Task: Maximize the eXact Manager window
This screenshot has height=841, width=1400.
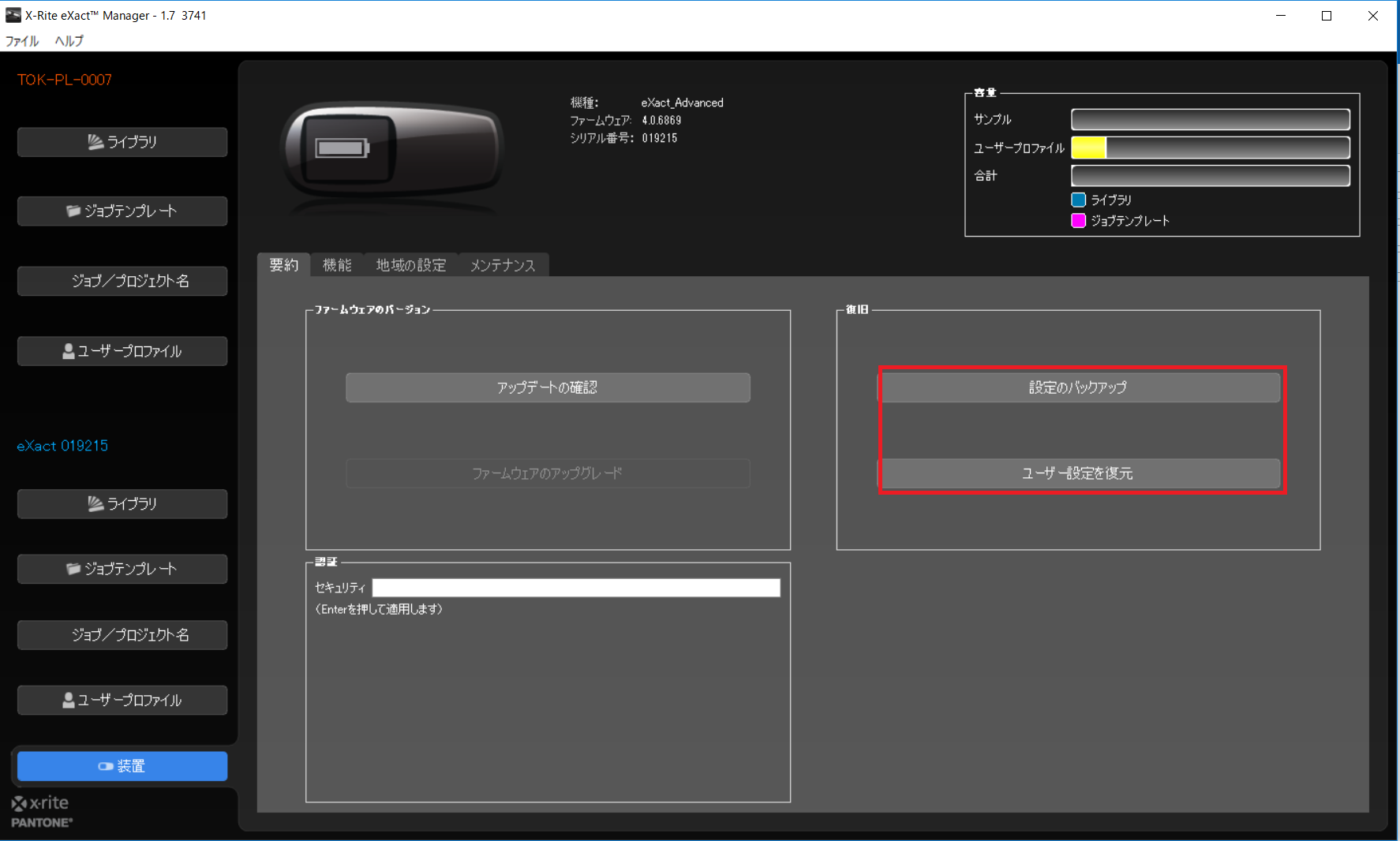Action: point(1327,16)
